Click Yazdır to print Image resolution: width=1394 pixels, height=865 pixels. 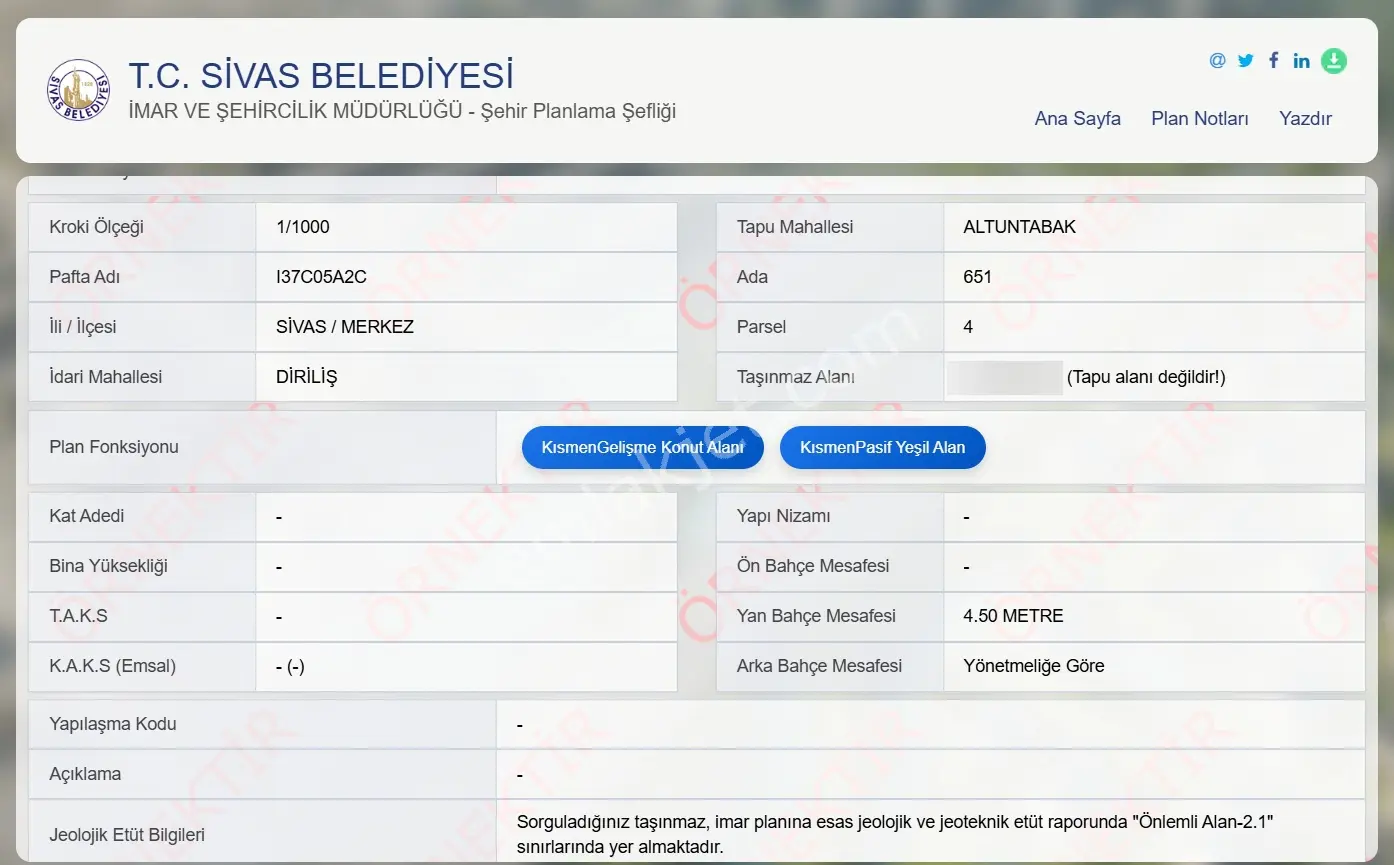(x=1305, y=118)
